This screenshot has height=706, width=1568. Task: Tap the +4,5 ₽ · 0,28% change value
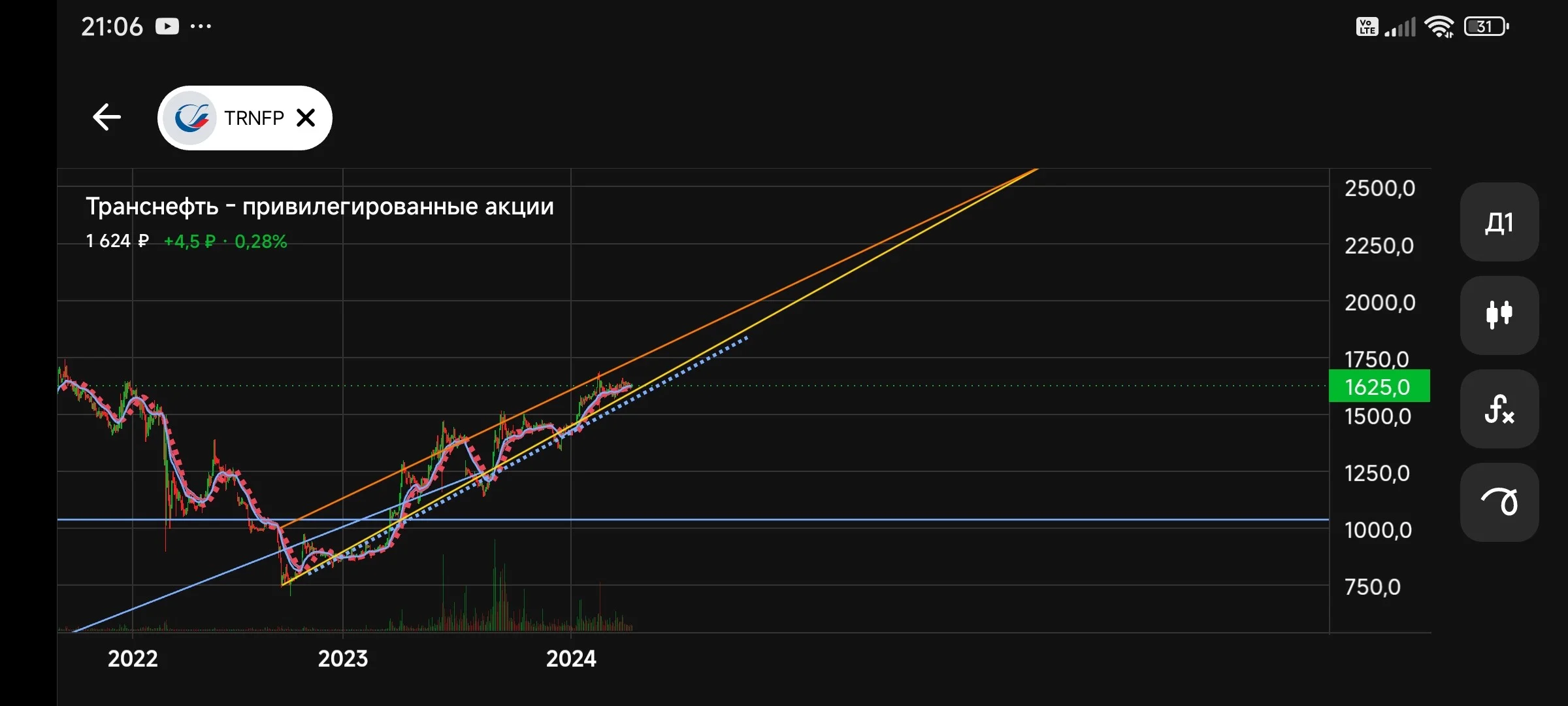click(x=225, y=242)
